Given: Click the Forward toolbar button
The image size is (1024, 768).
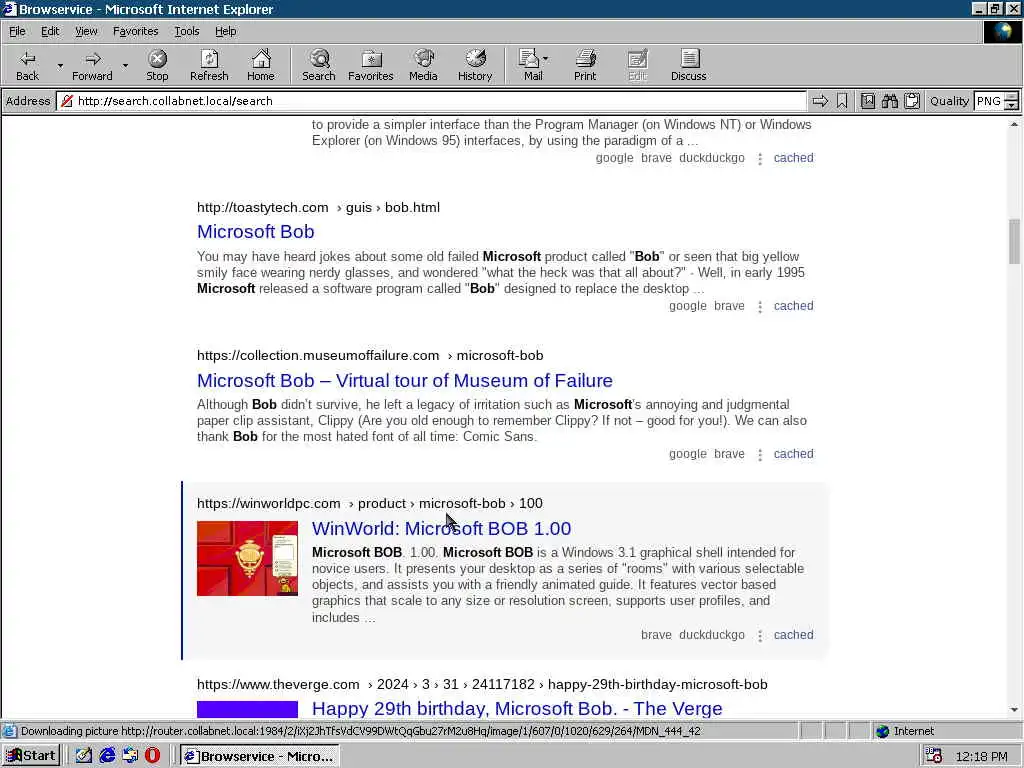Looking at the screenshot, I should tap(92, 65).
